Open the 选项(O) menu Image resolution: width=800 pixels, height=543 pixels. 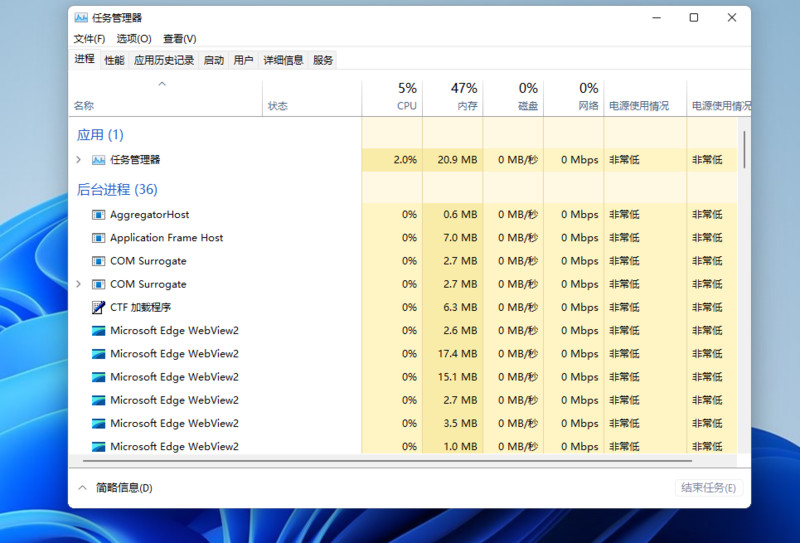(x=134, y=39)
